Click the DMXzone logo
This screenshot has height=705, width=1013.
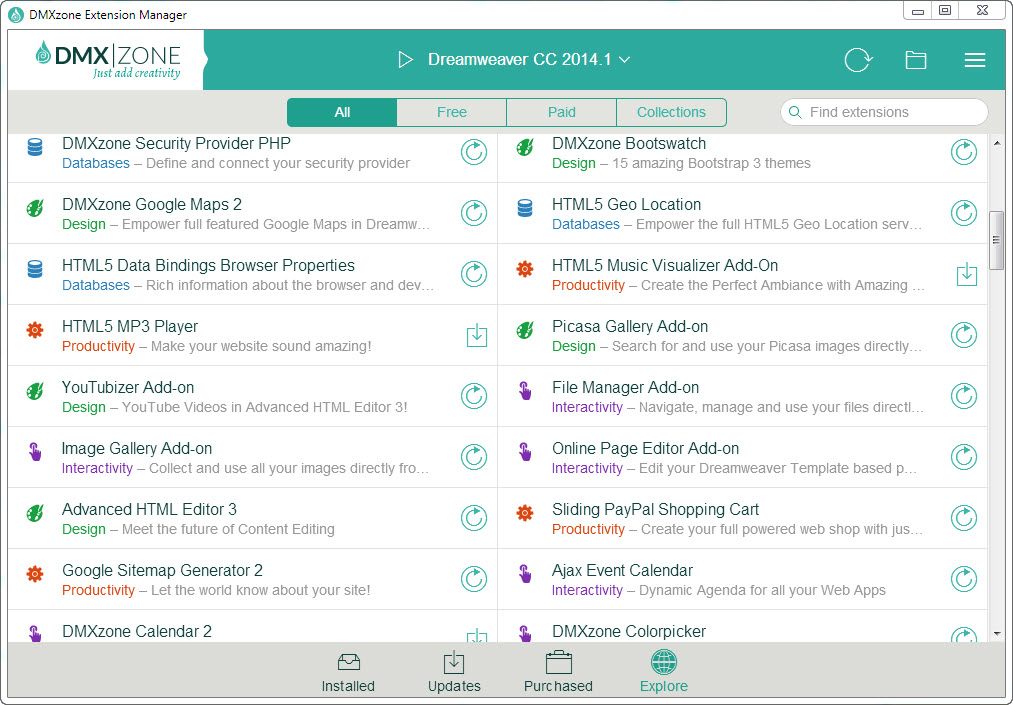[108, 60]
